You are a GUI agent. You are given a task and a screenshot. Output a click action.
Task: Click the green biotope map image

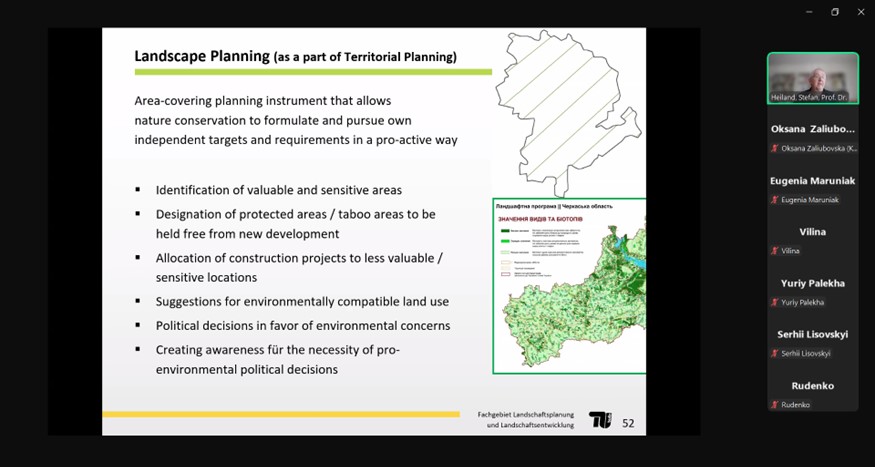[x=569, y=286]
